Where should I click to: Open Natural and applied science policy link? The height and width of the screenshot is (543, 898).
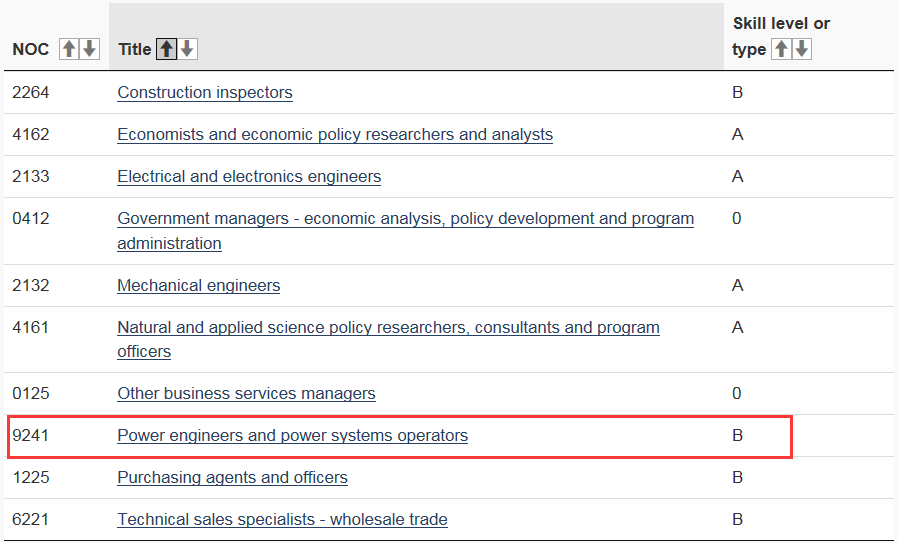click(x=388, y=339)
